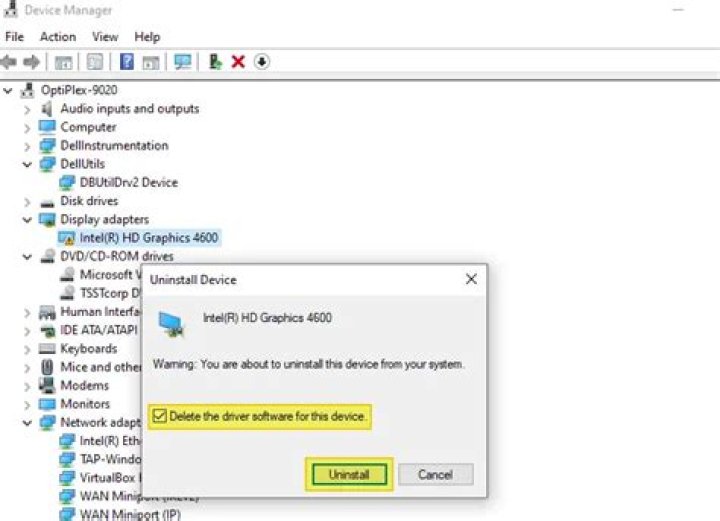Select DellUtils tree label
The image size is (720, 521).
[83, 164]
